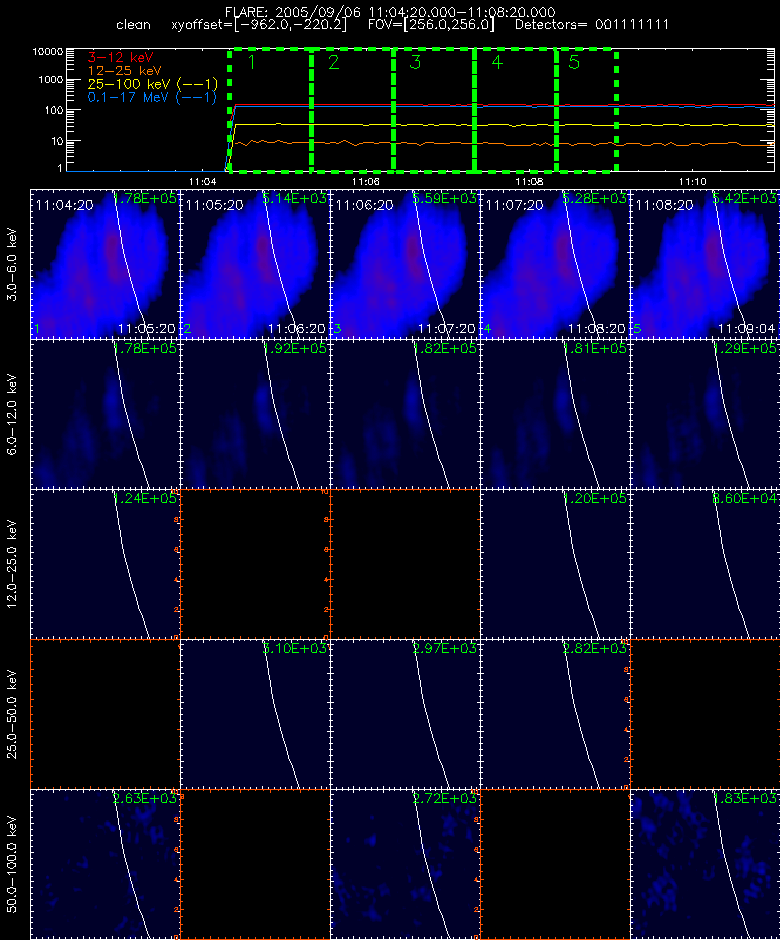Viewport: 780px width, 940px height.
Task: Click the 25-100 keV (--1) legend entry
Action: click(153, 84)
